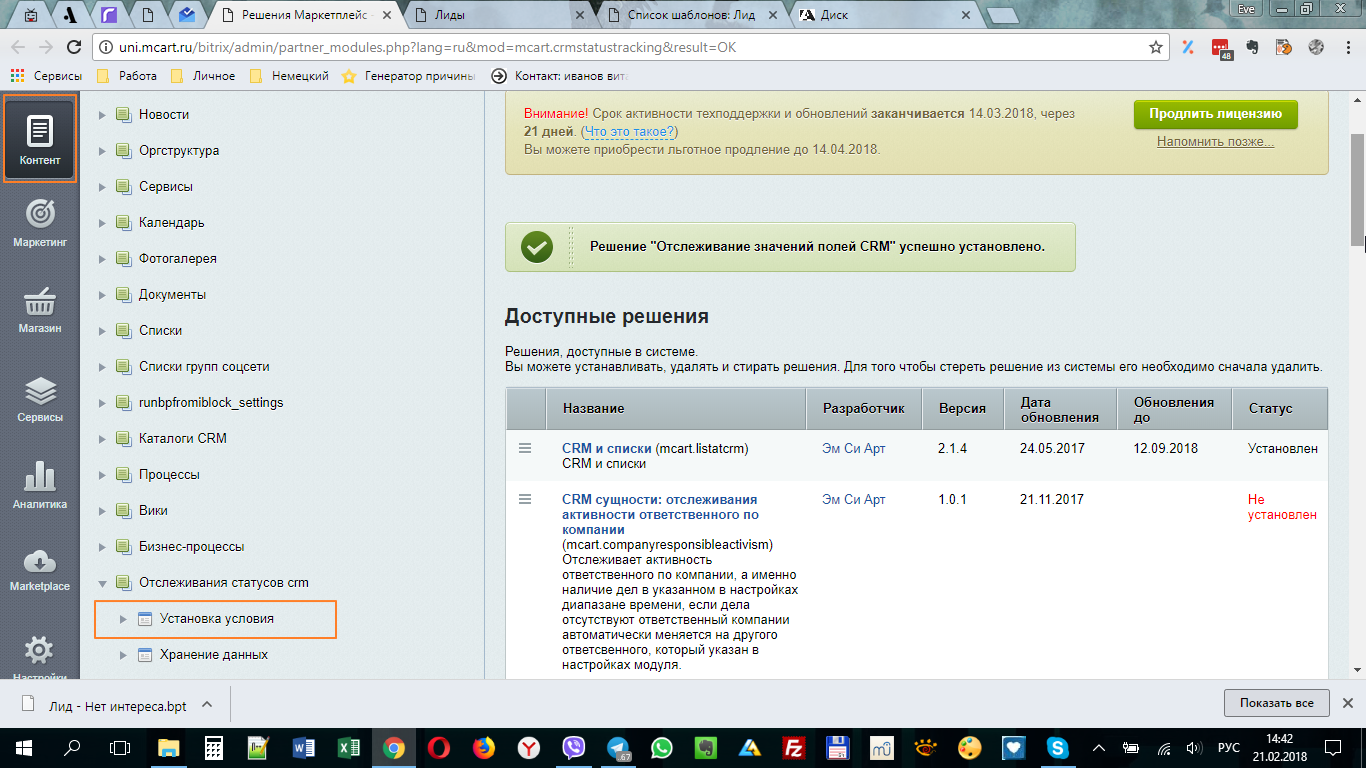Open the calendar extension with badge 48
The height and width of the screenshot is (768, 1366).
tap(1220, 48)
